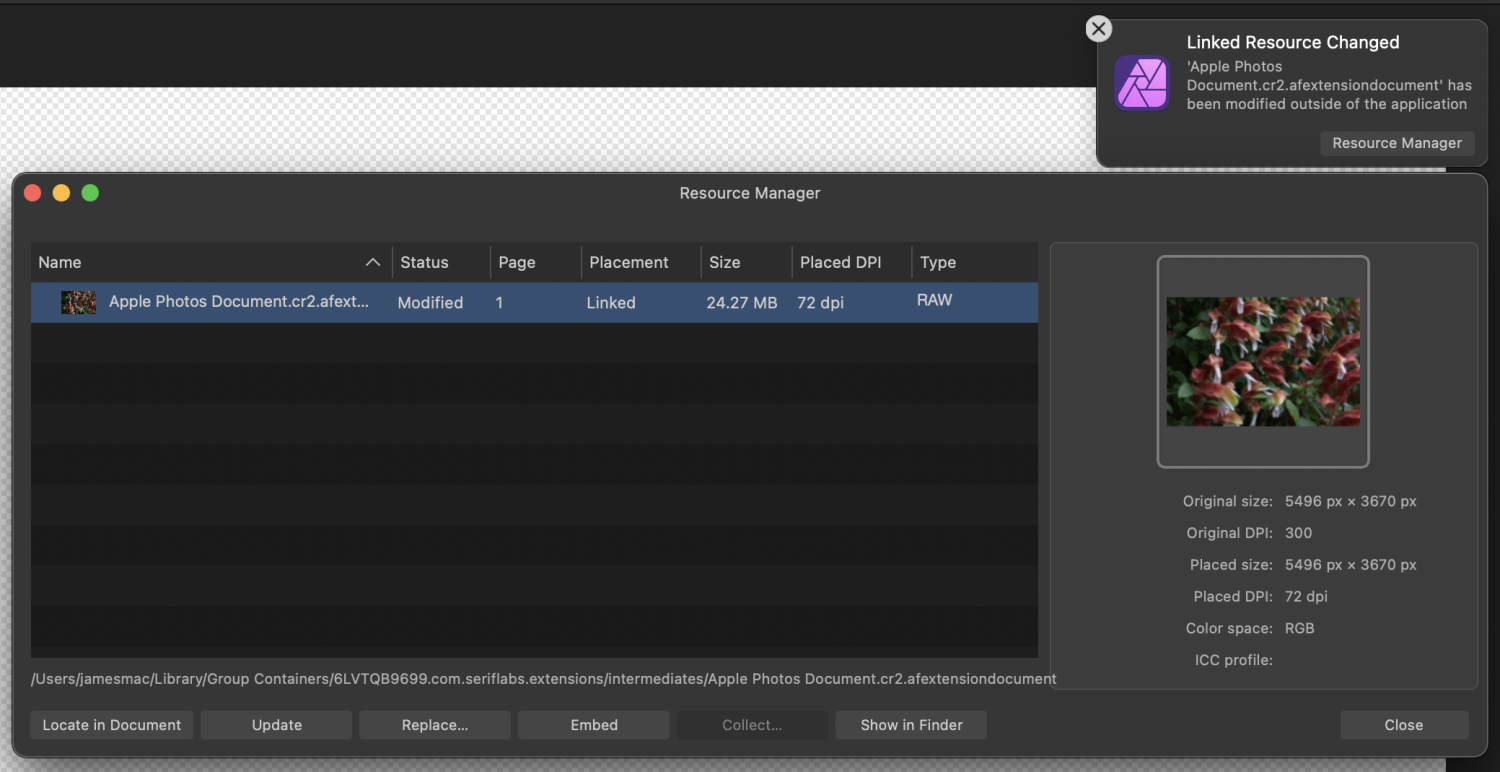Screen dimensions: 1500x772
Task: Click the sort chevron on the Name column
Action: [372, 262]
